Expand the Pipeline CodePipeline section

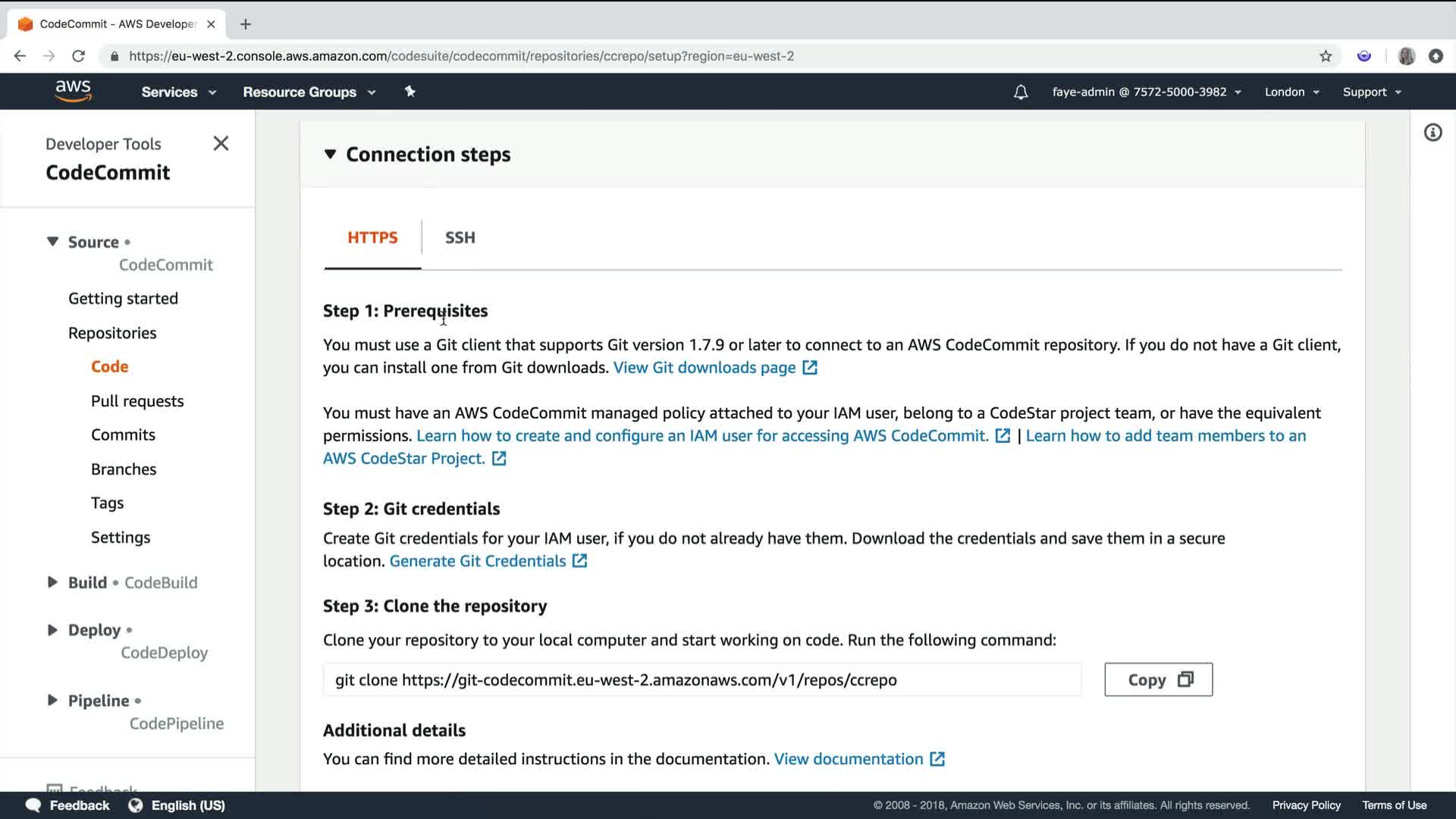pyautogui.click(x=52, y=700)
